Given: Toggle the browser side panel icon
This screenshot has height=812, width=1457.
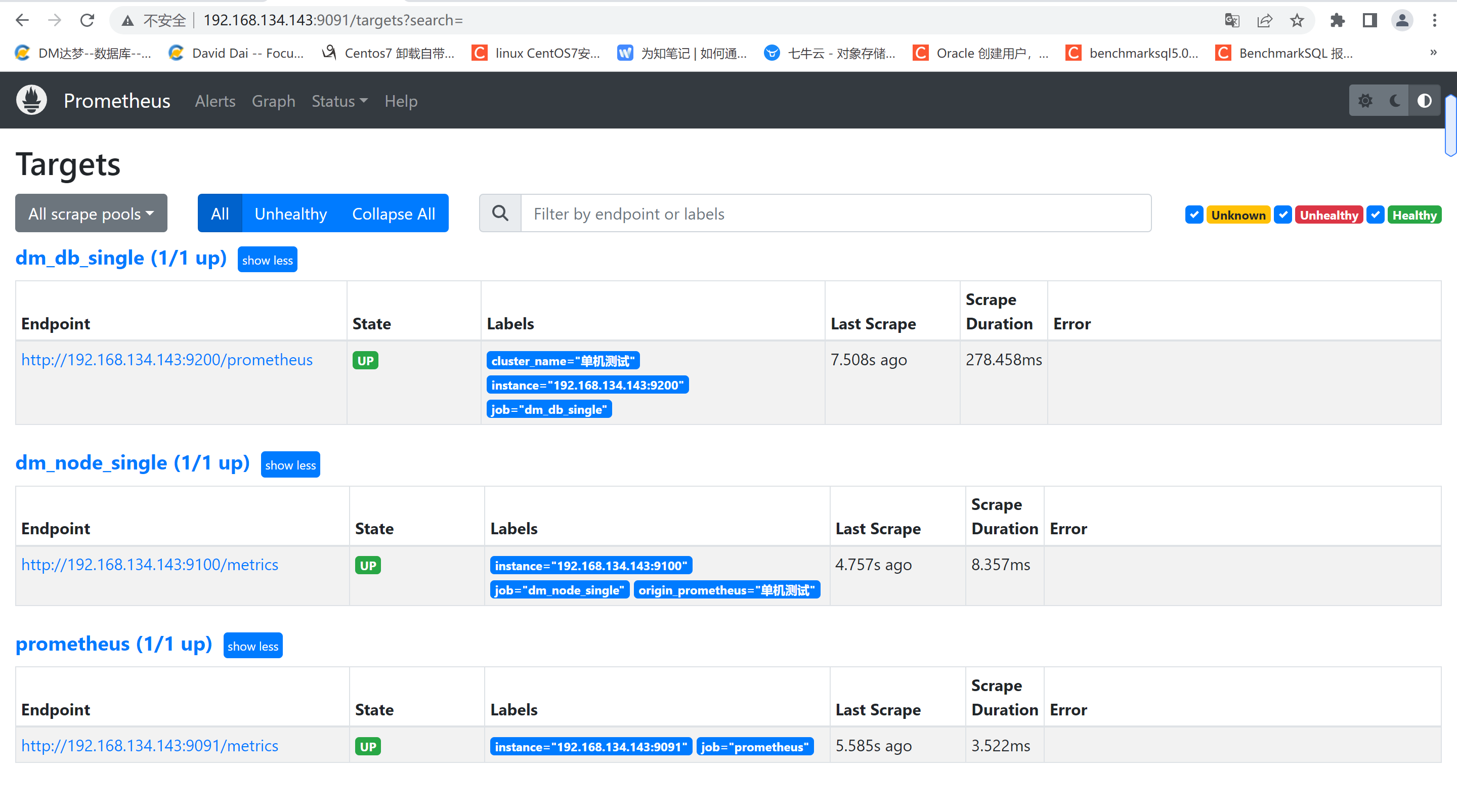Looking at the screenshot, I should click(x=1370, y=21).
